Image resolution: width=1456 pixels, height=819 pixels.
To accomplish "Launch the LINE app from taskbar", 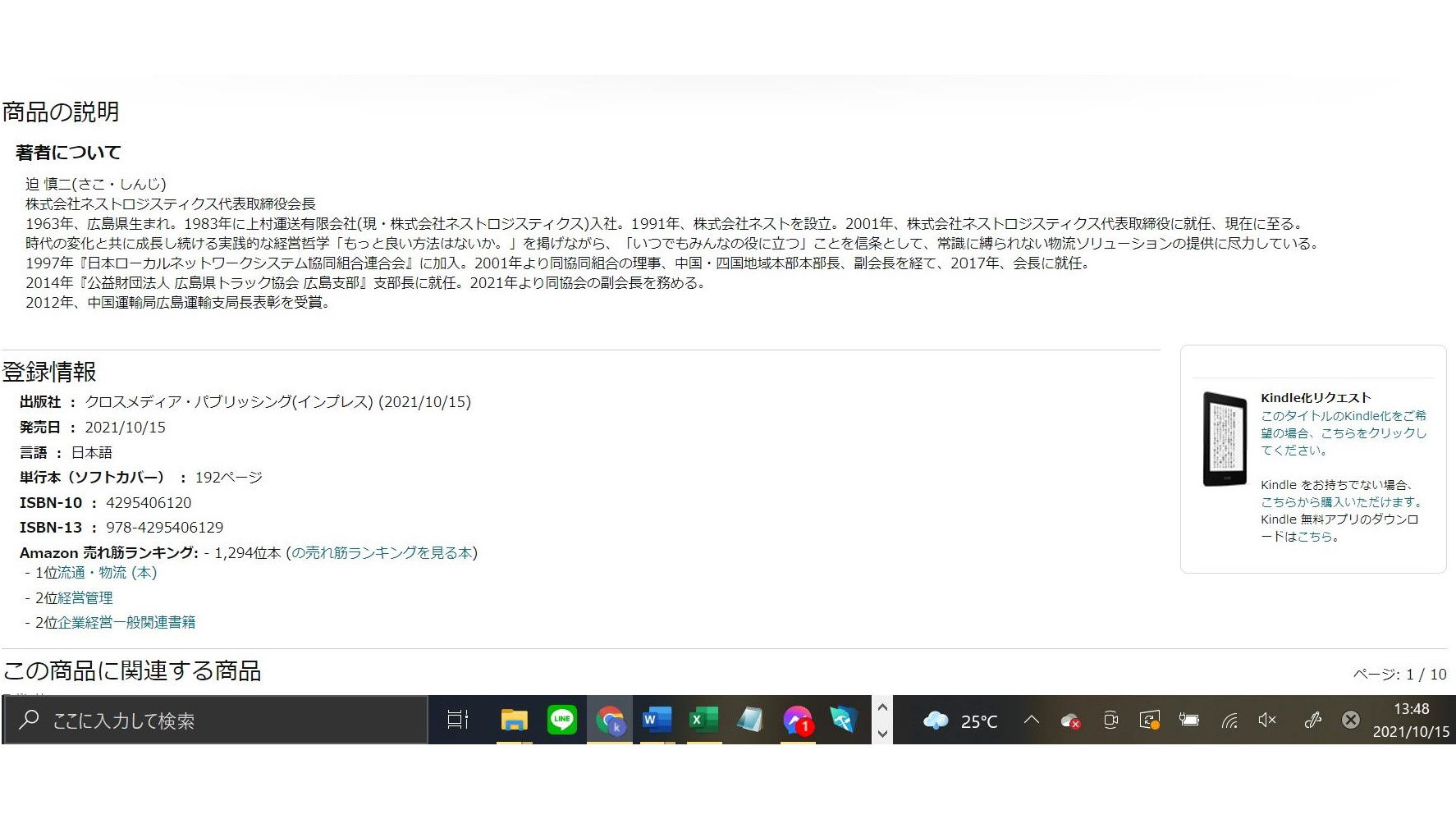I will (562, 720).
